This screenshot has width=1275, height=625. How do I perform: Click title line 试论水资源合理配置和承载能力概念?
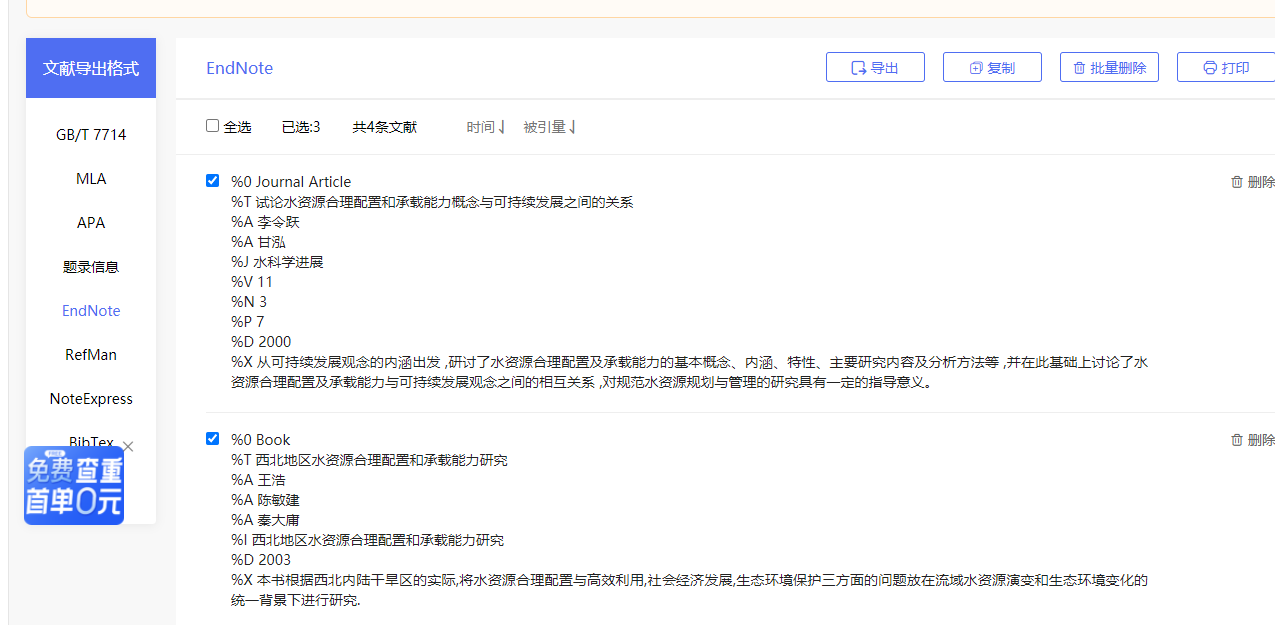[x=432, y=202]
